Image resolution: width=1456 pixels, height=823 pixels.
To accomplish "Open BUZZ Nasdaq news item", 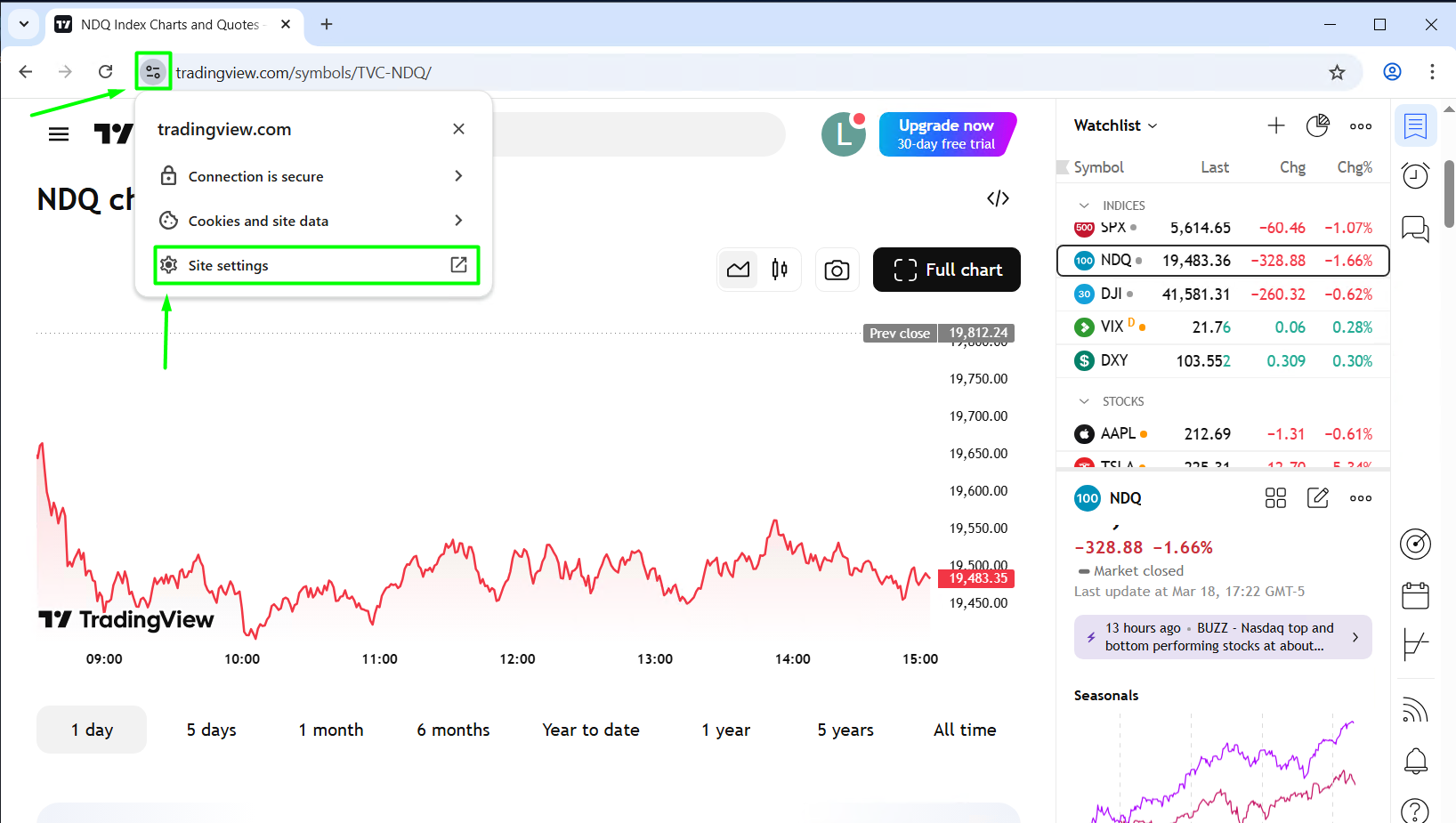I will 1223,637.
